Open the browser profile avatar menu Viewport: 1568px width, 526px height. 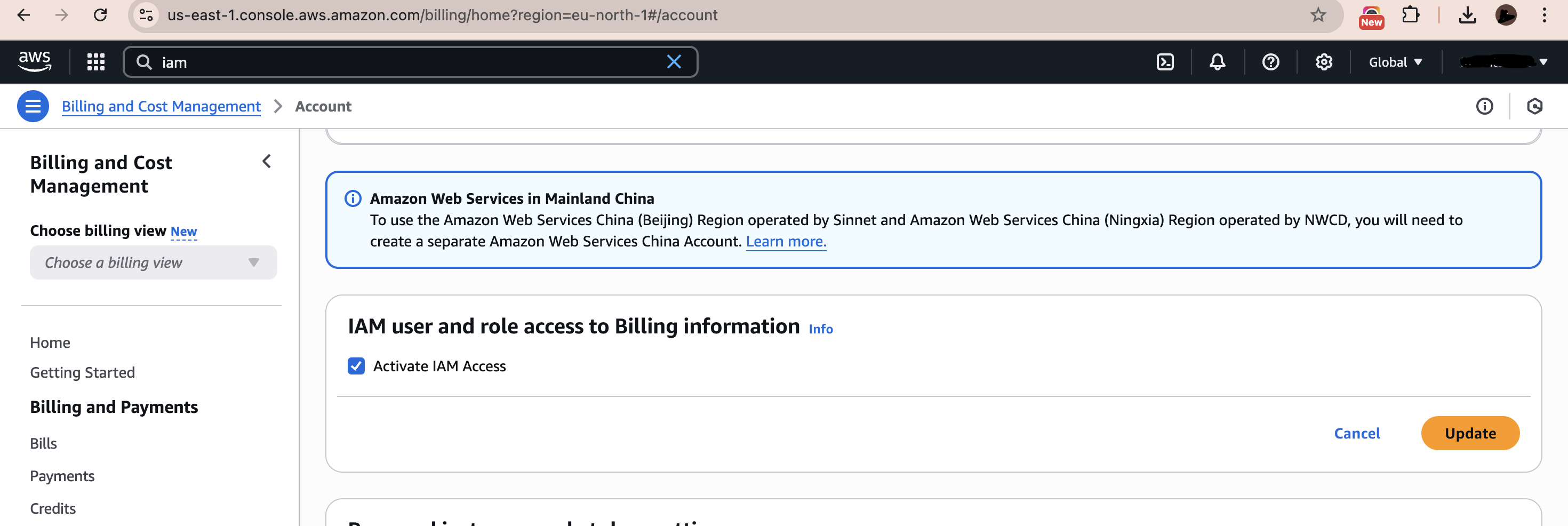1506,14
